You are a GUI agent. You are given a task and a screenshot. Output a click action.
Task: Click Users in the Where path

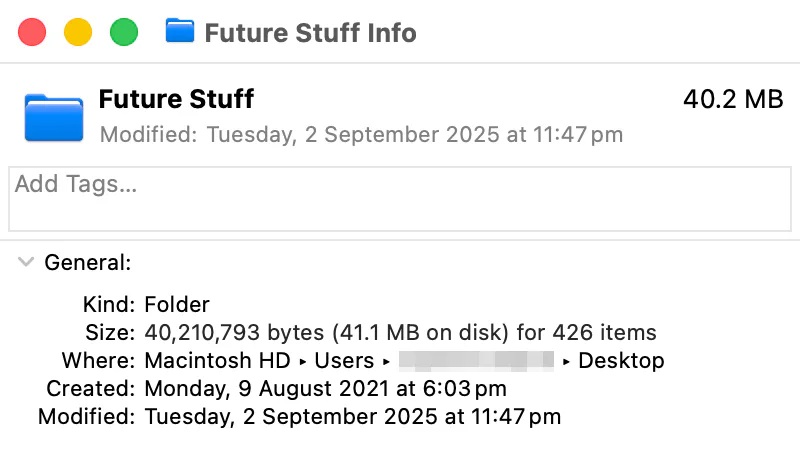coord(344,360)
